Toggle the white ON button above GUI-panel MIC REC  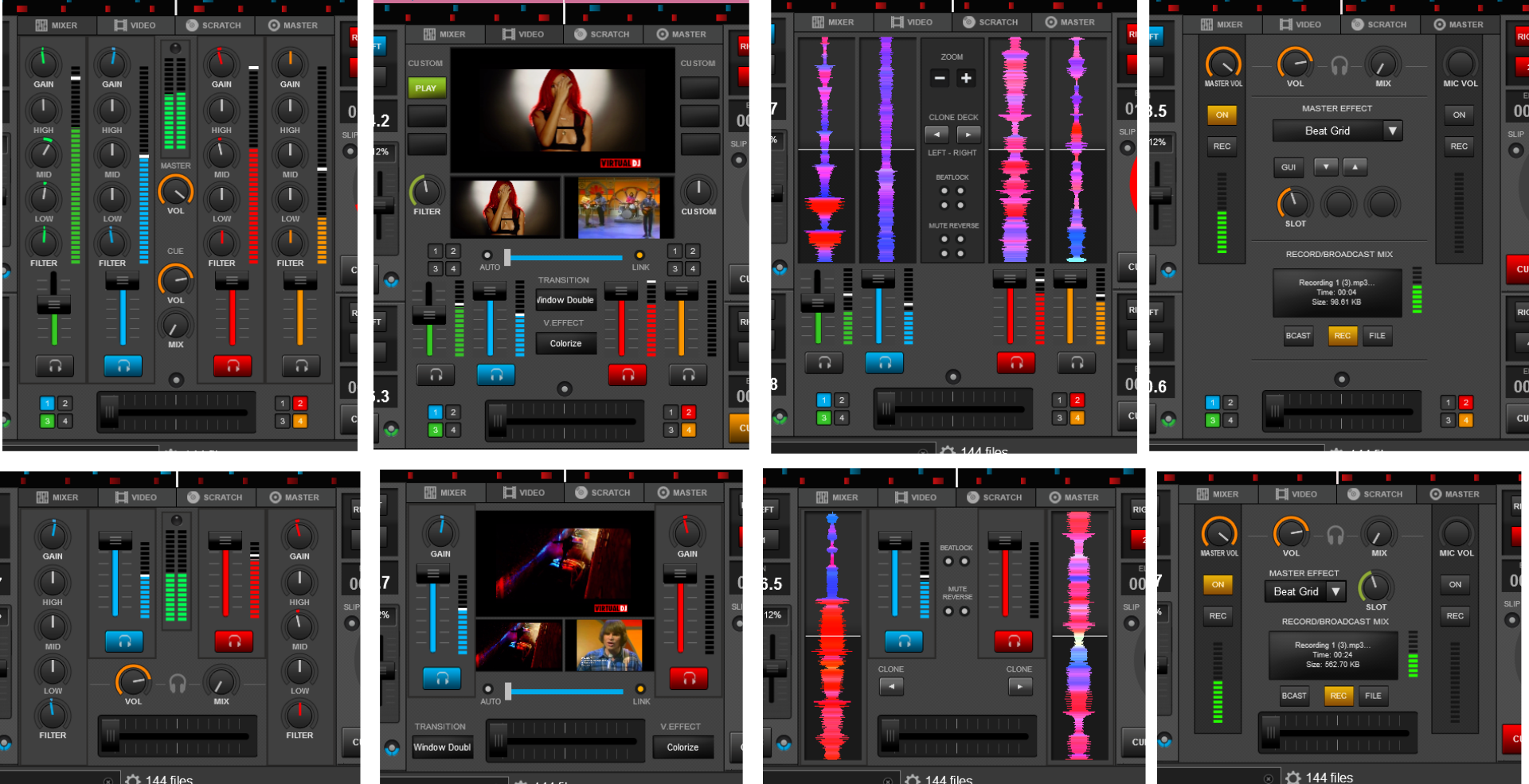tap(1458, 115)
